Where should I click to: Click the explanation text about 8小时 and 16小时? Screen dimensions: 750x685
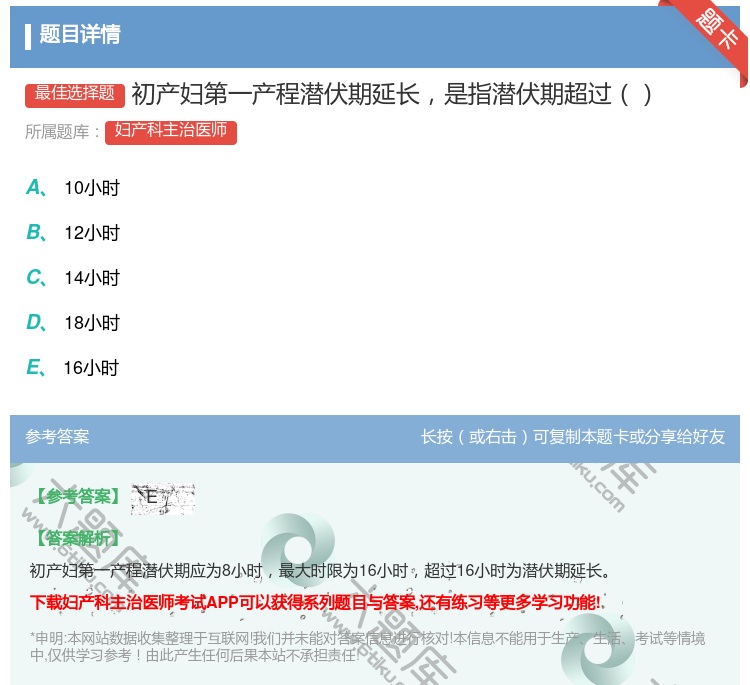pyautogui.click(x=320, y=571)
